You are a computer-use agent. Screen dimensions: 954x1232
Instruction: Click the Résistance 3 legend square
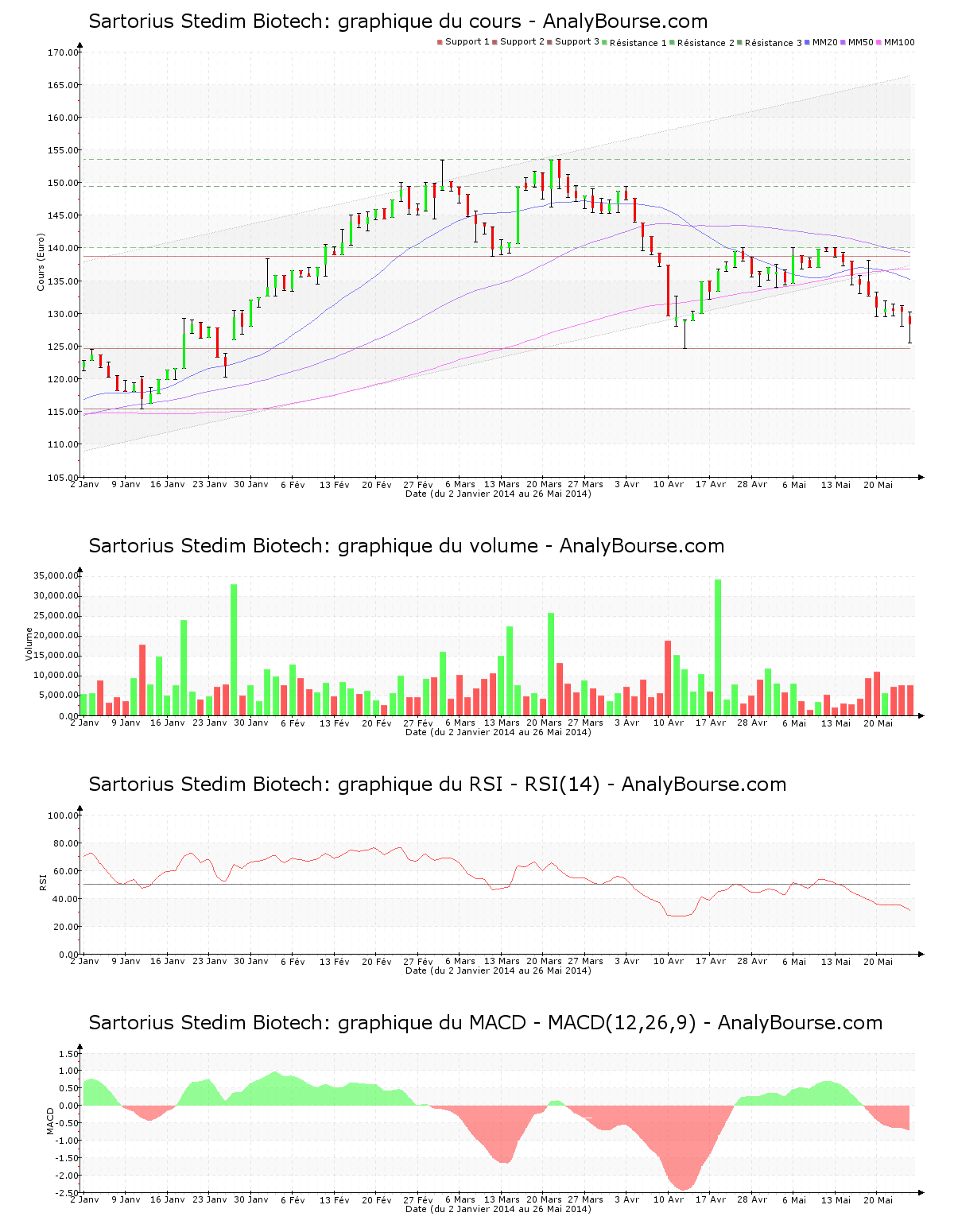click(739, 42)
